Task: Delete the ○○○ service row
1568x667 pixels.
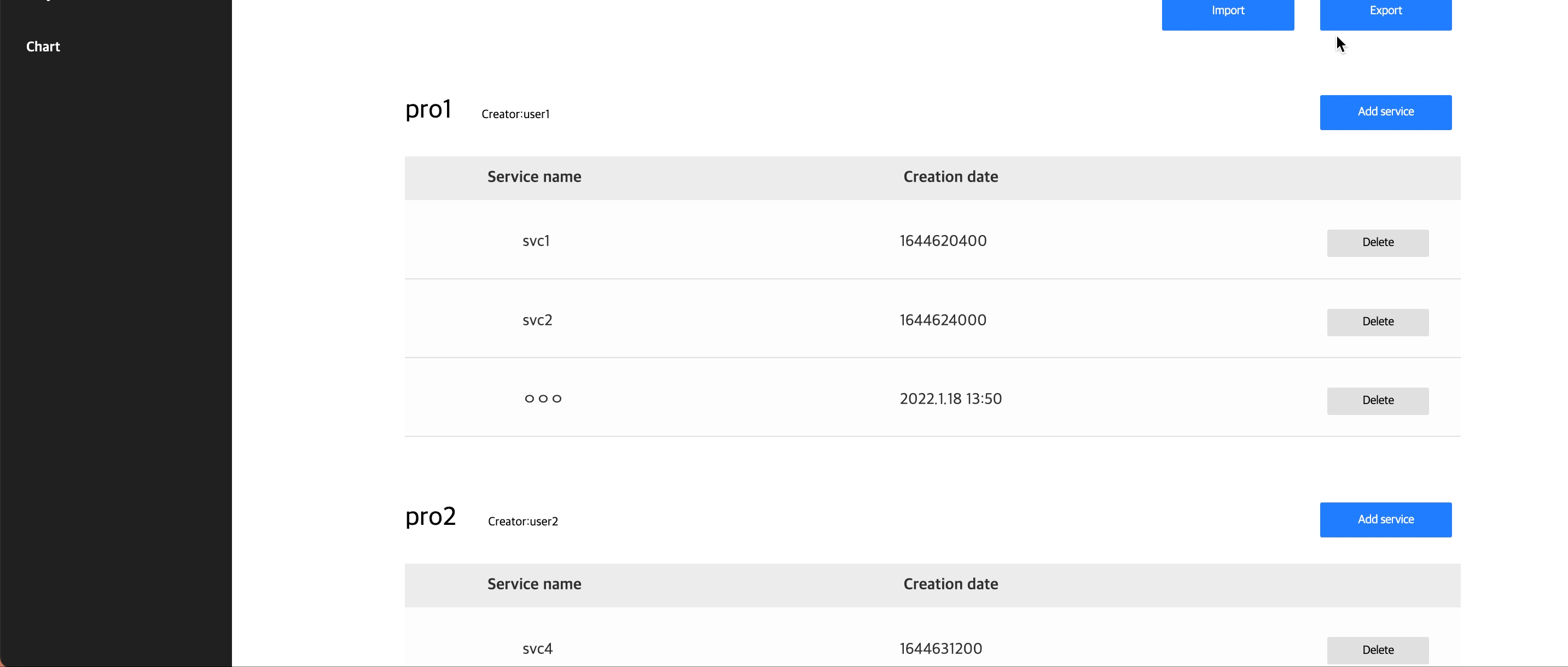Action: click(1377, 401)
